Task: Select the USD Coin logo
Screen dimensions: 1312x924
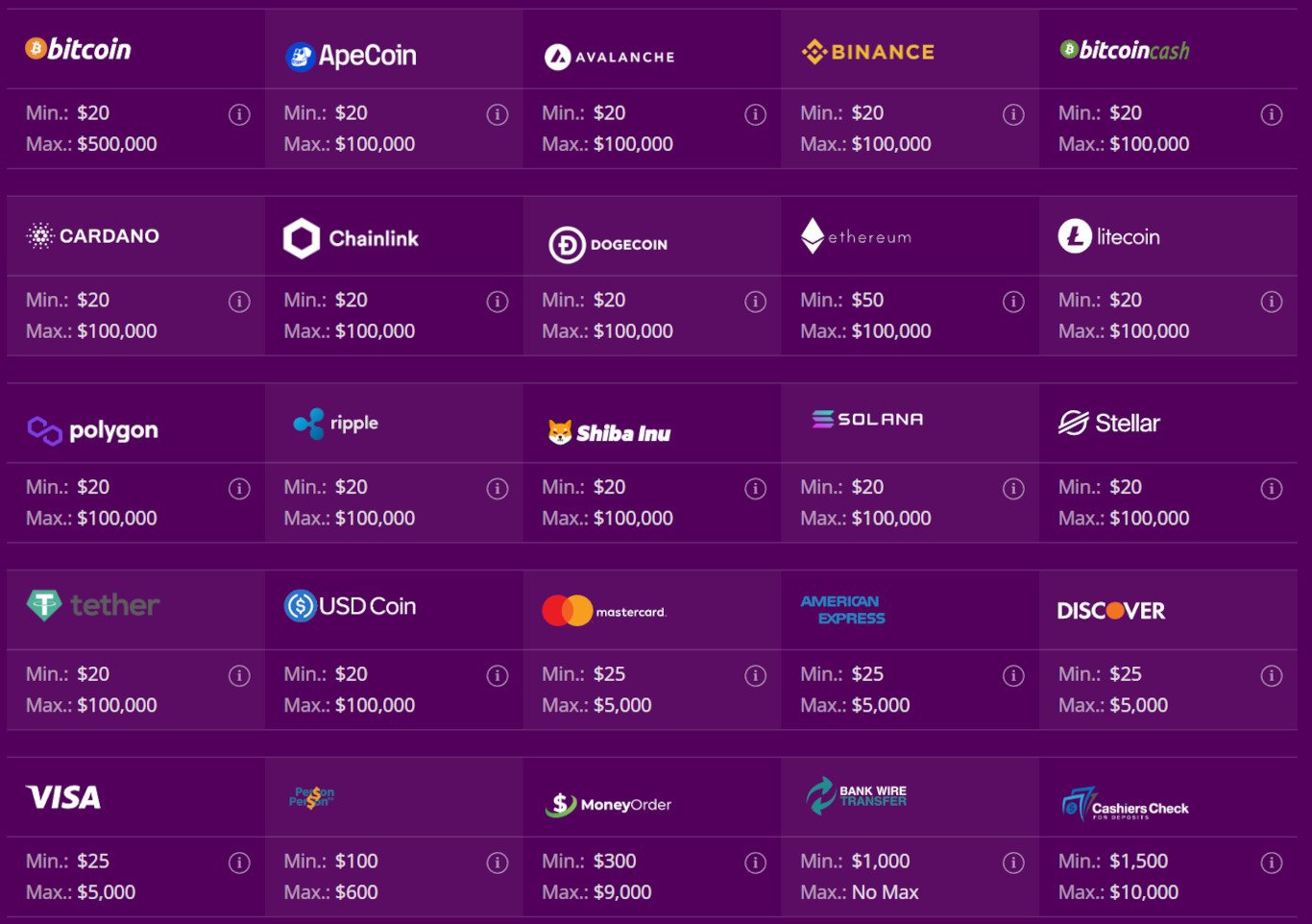Action: 351,606
